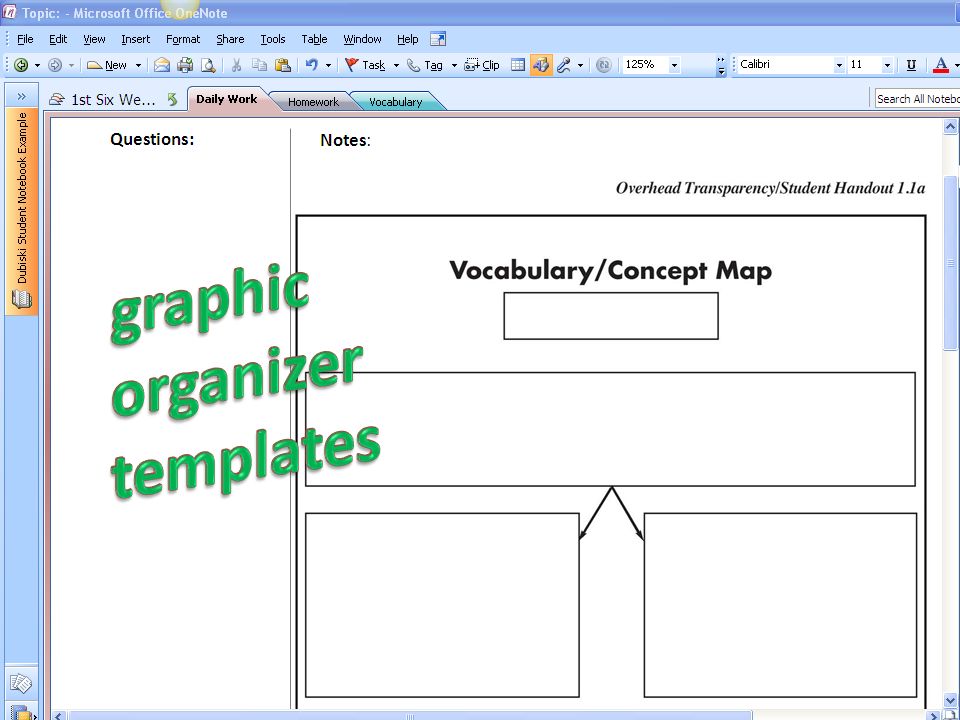Open the Window menu

362,39
